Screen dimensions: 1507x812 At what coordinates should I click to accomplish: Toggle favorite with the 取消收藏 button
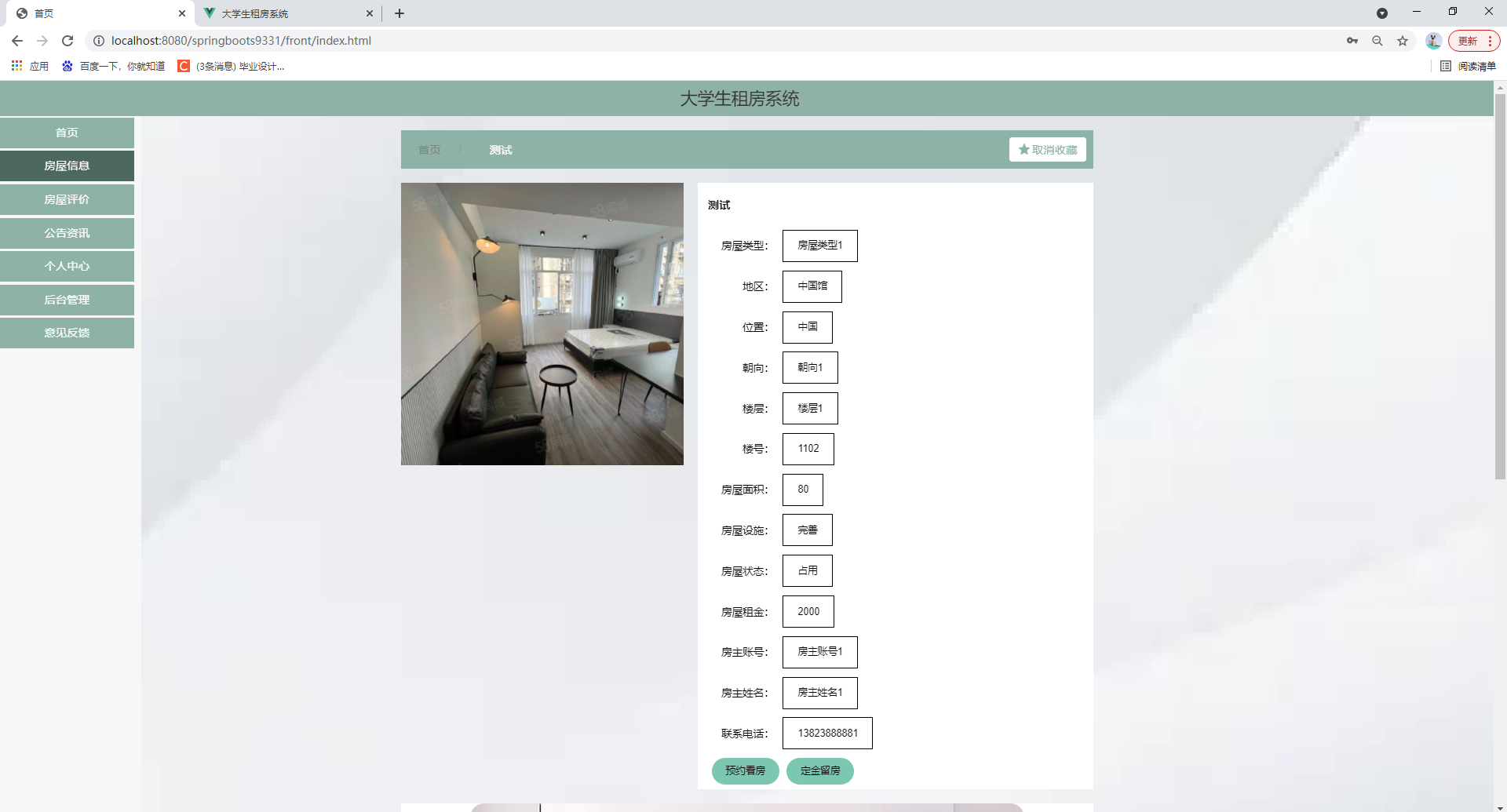click(1047, 149)
